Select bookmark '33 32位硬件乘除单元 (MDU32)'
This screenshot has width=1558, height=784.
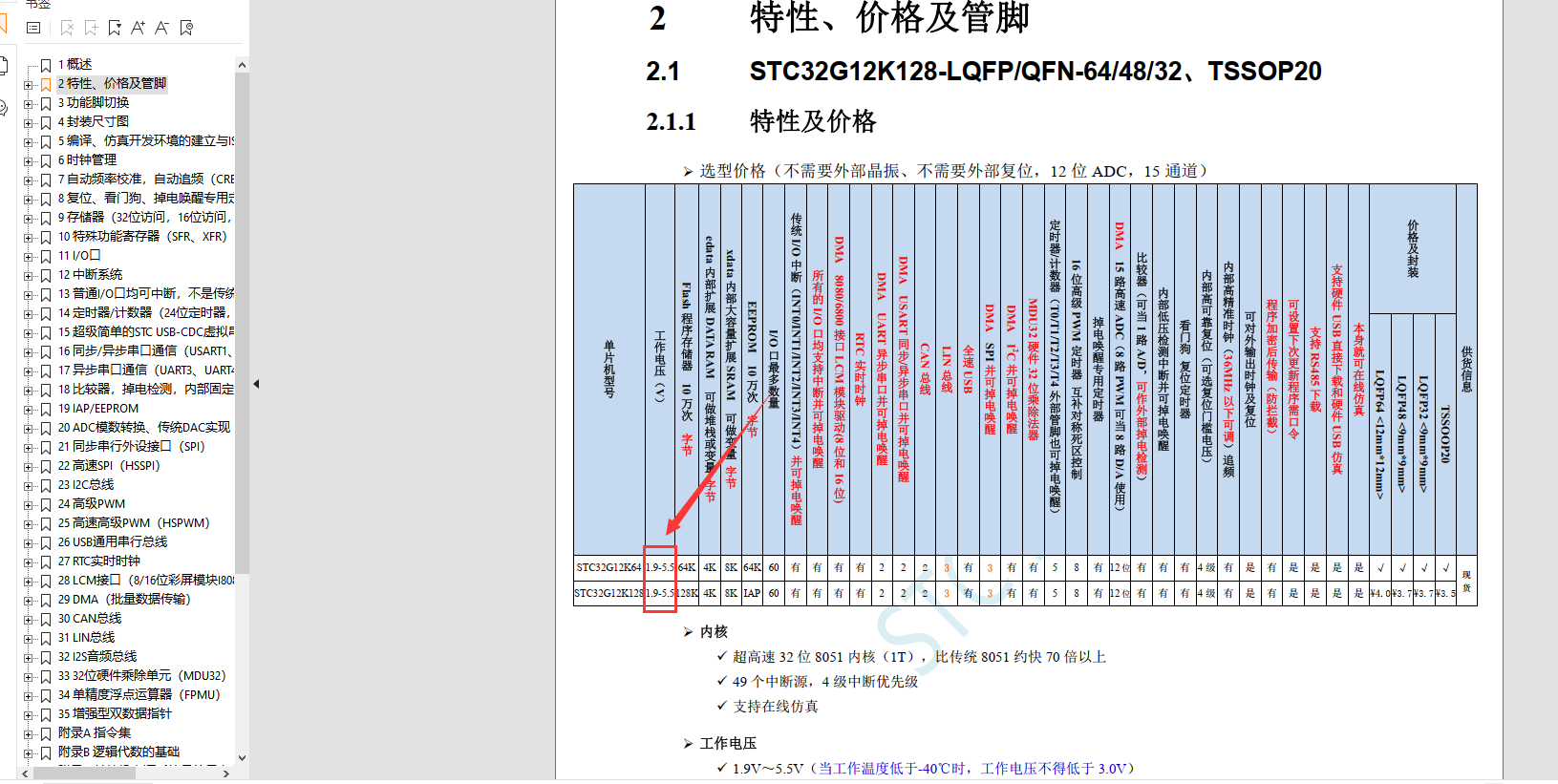141,675
